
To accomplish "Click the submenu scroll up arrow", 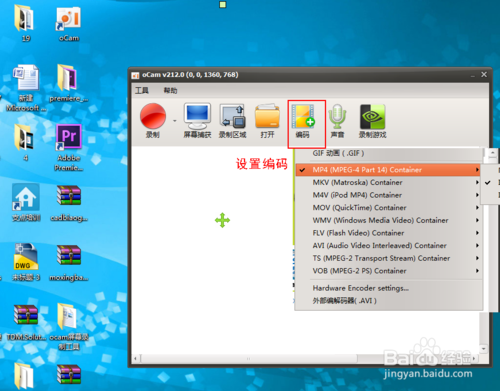I will coord(493,154).
